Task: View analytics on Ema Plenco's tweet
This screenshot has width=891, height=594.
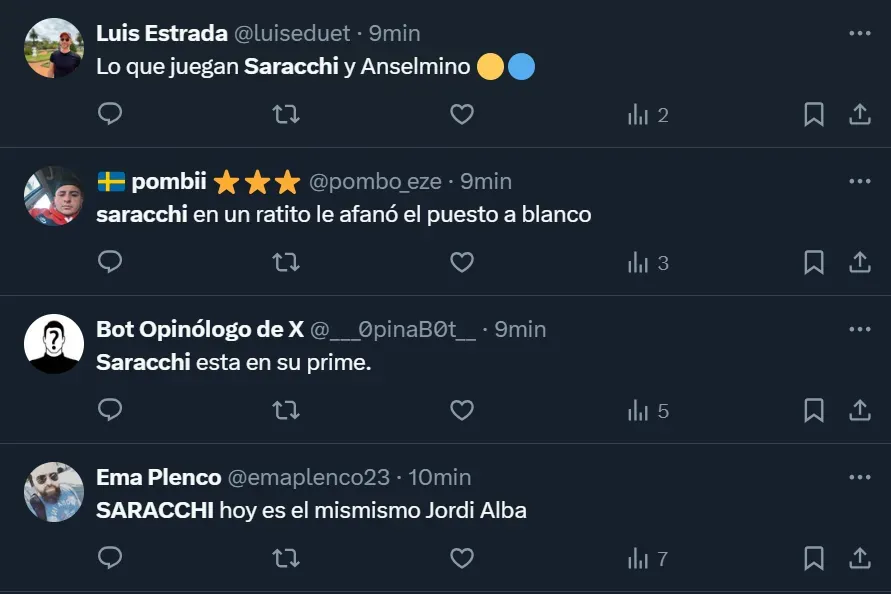Action: (x=647, y=559)
